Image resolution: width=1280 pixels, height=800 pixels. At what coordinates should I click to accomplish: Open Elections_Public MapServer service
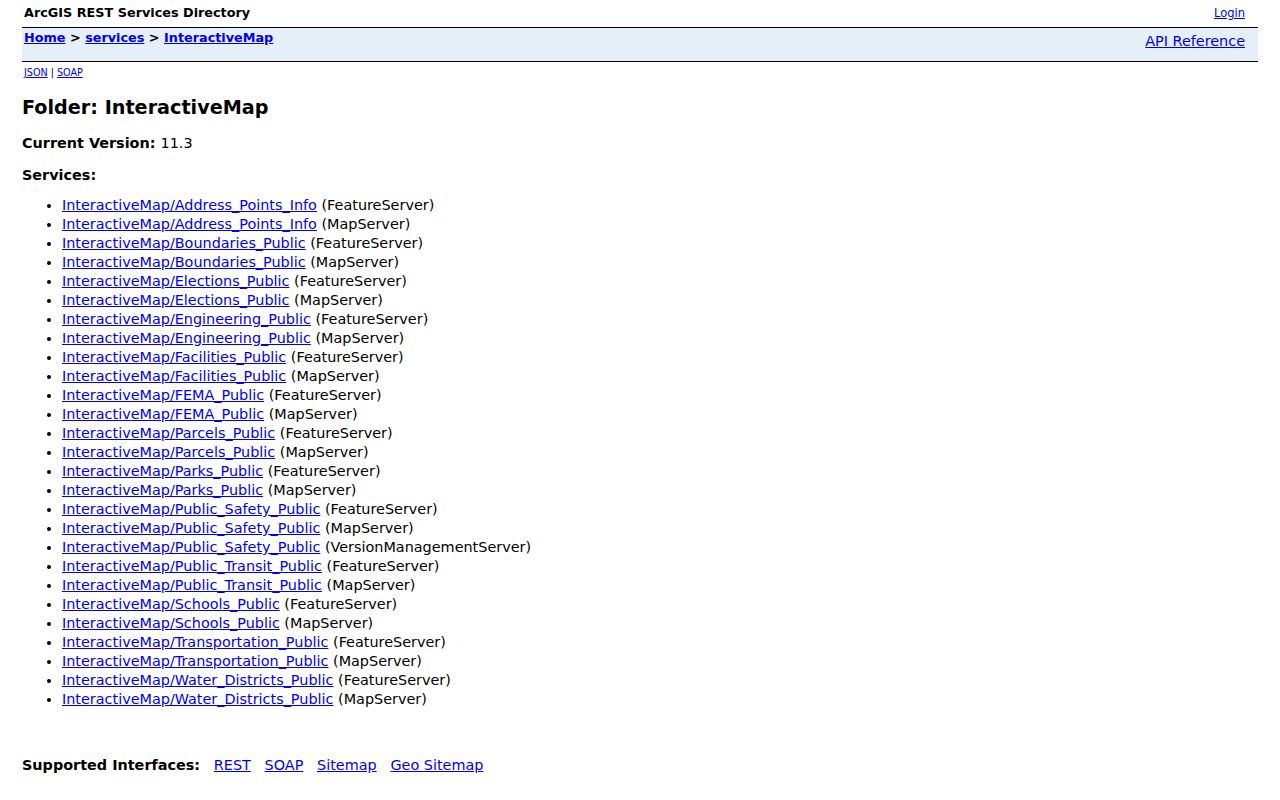tap(176, 300)
